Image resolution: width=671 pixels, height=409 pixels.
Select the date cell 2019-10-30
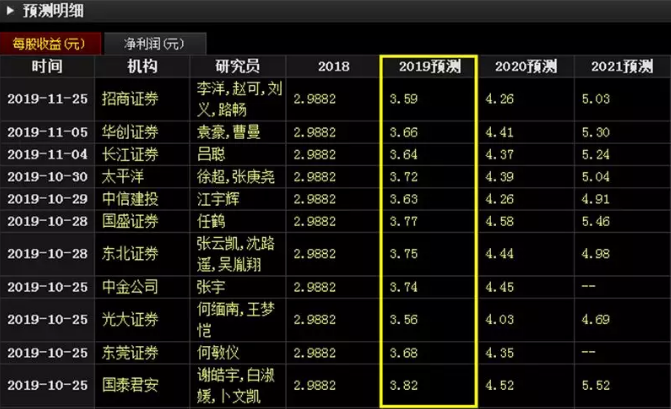point(48,176)
